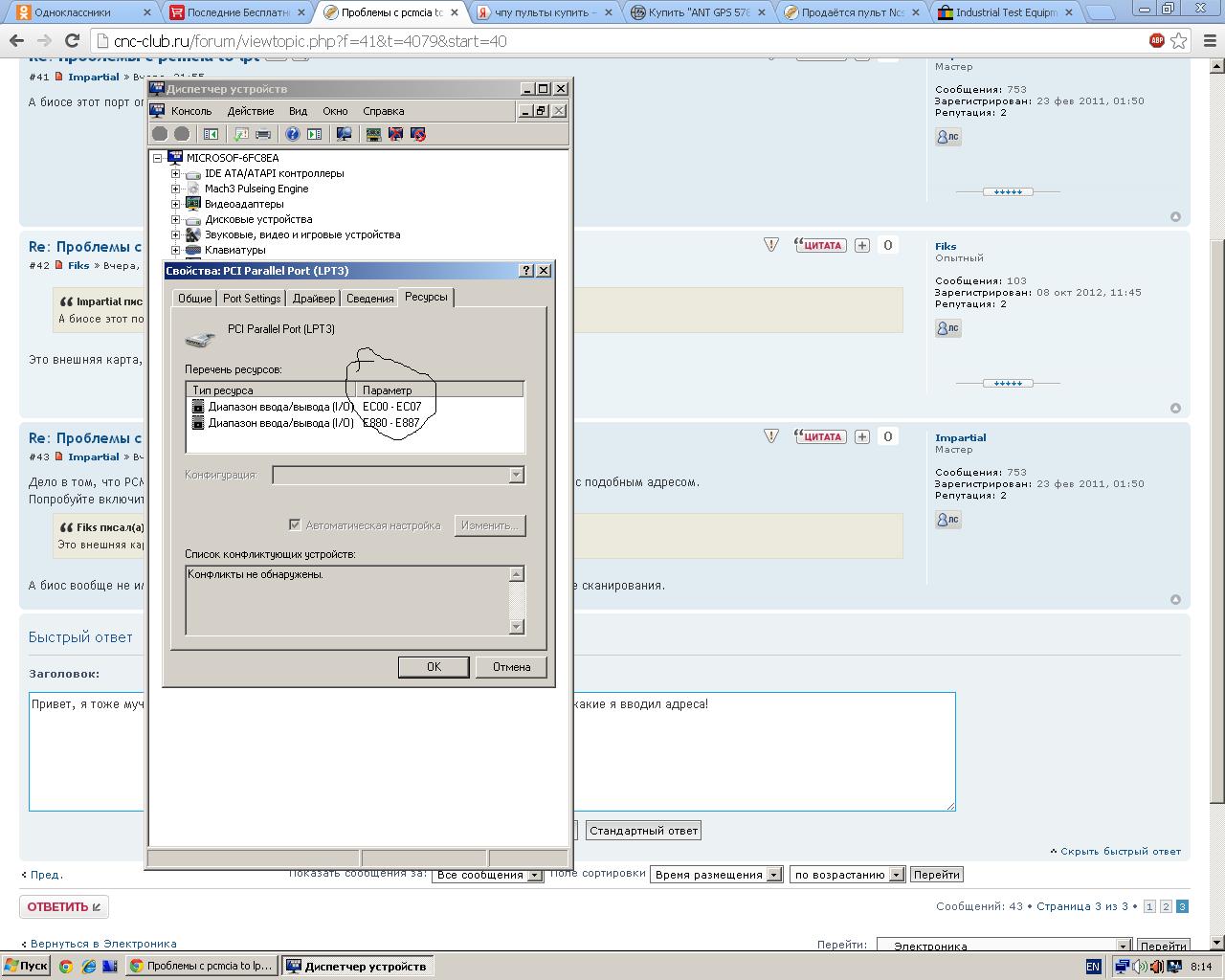Viewport: 1225px width, 980px height.
Task: Click the report warning icon on post #42
Action: tap(771, 245)
